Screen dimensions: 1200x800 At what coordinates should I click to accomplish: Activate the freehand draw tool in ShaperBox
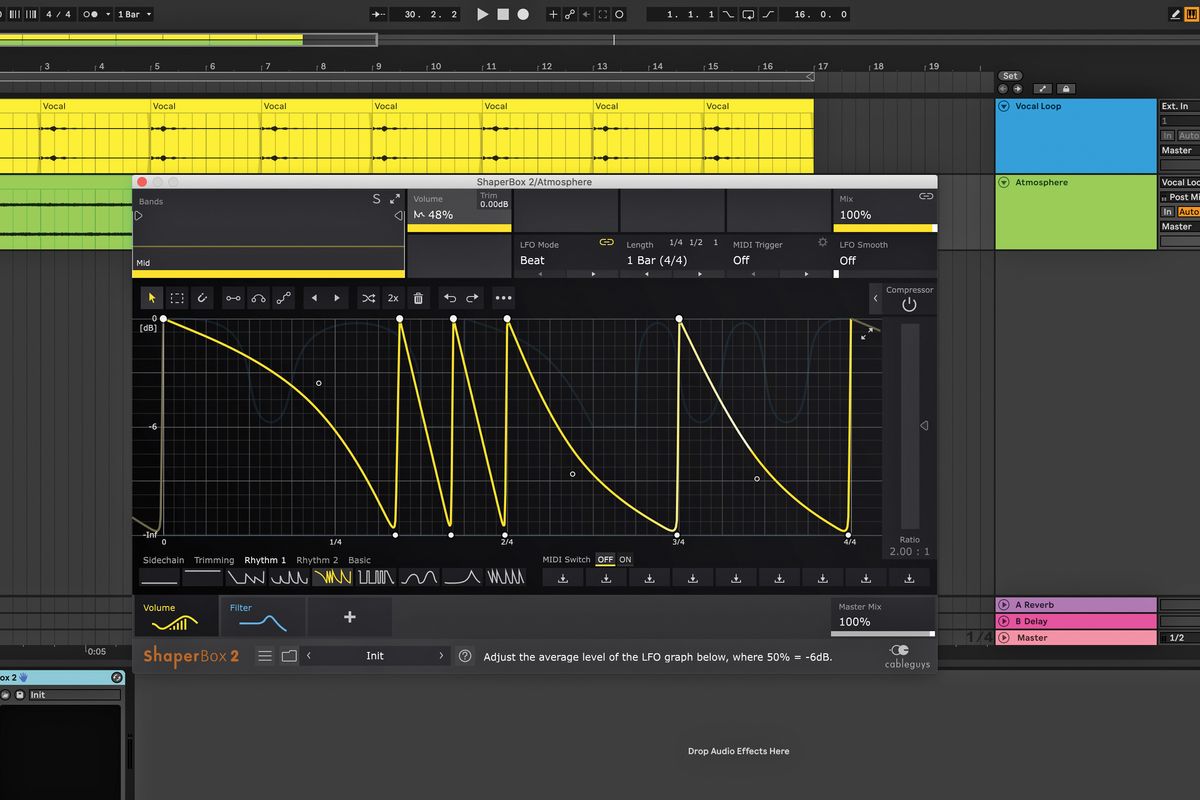(x=203, y=297)
